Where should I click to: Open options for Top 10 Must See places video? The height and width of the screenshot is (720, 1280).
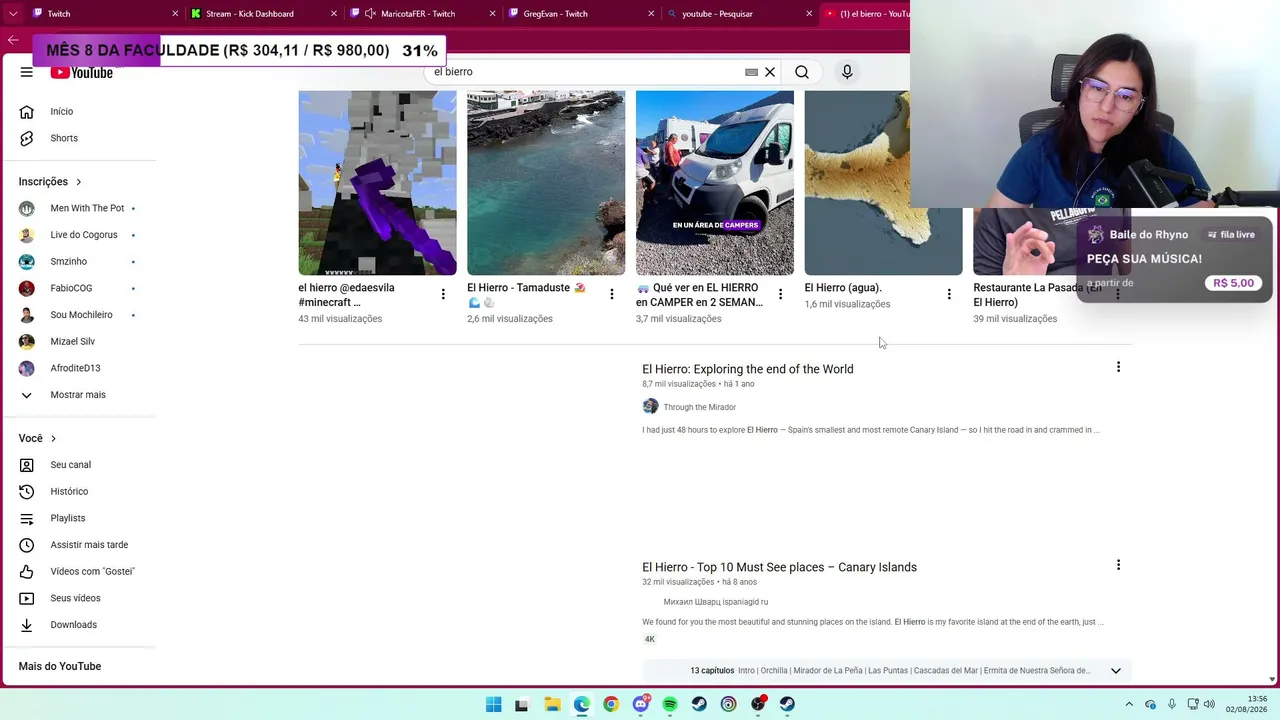1118,565
